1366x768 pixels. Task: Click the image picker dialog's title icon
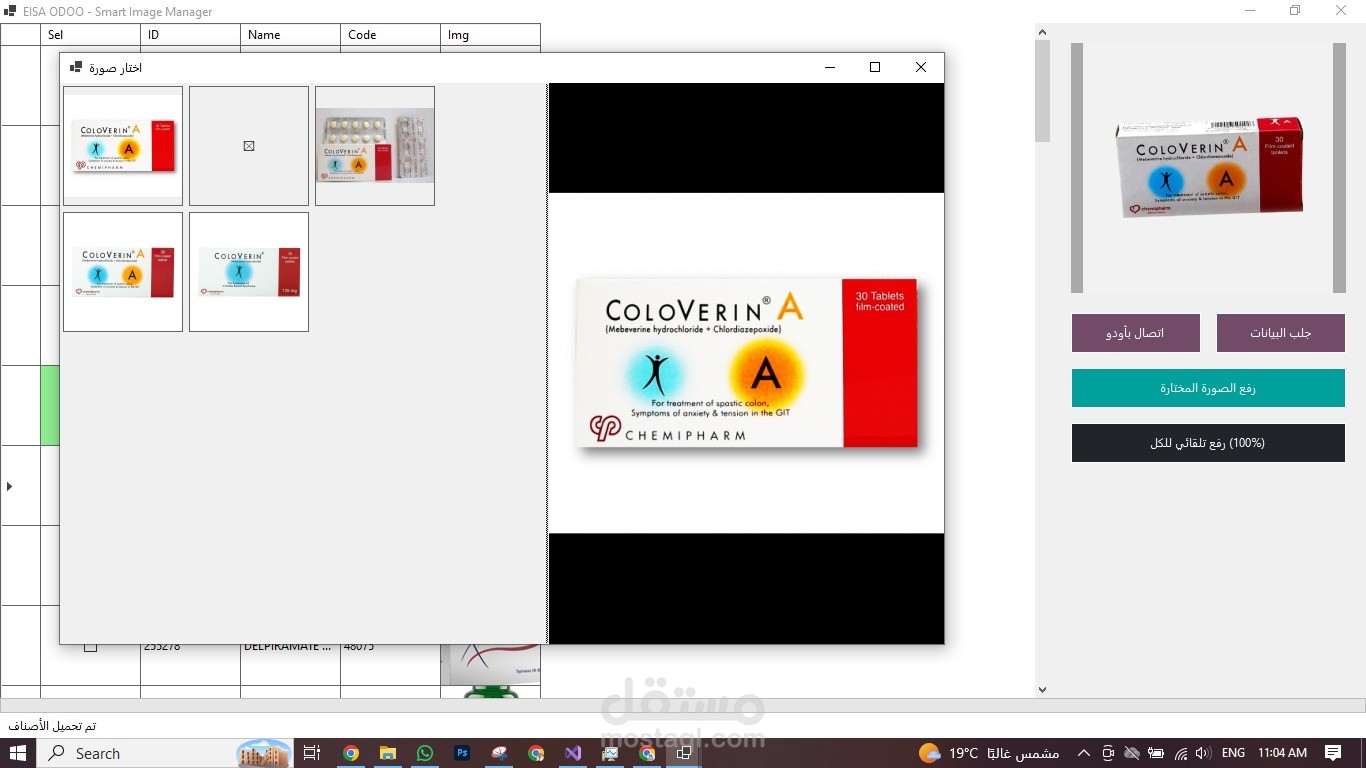tap(76, 67)
